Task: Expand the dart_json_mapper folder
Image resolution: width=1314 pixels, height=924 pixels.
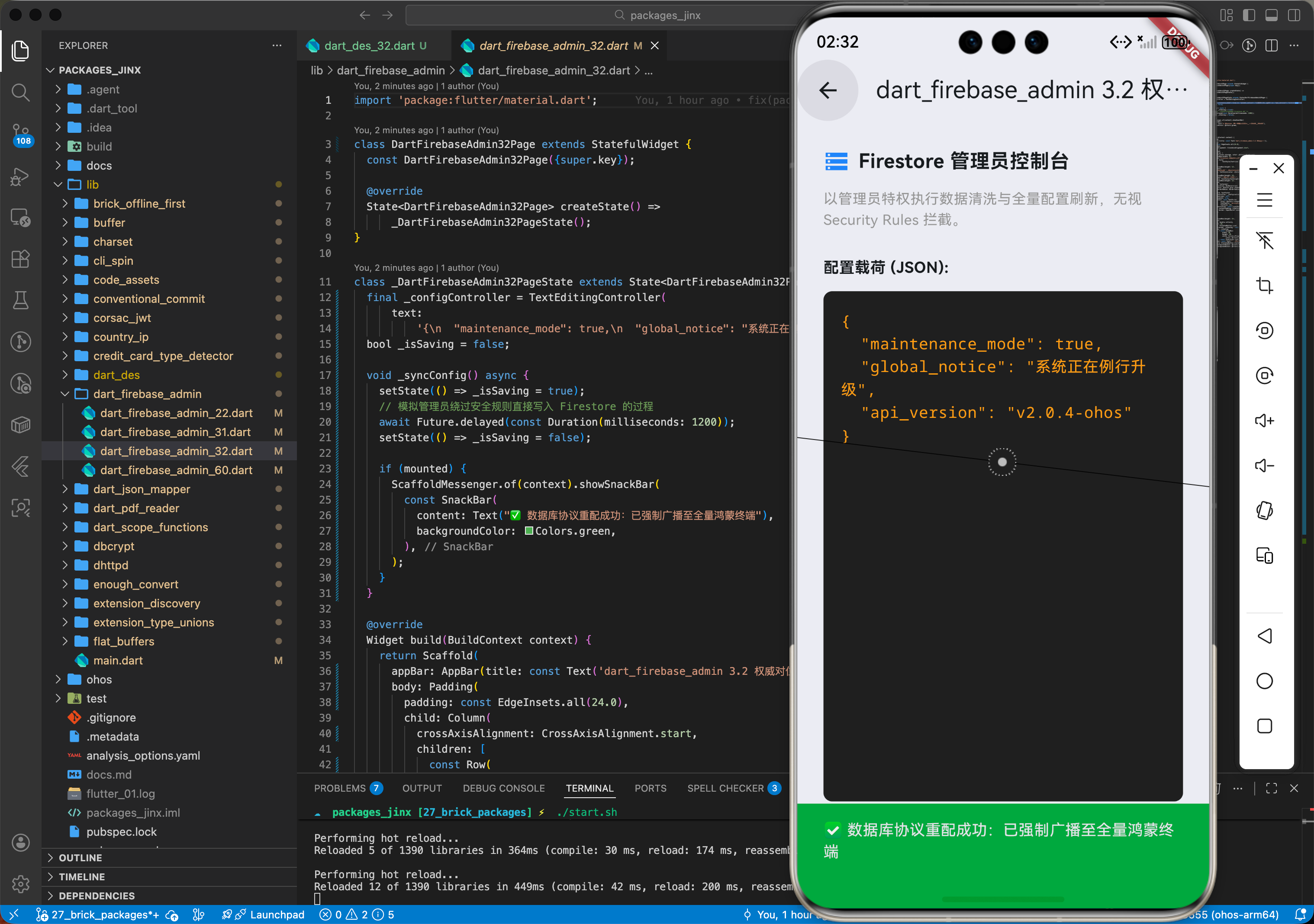Action: tap(142, 489)
